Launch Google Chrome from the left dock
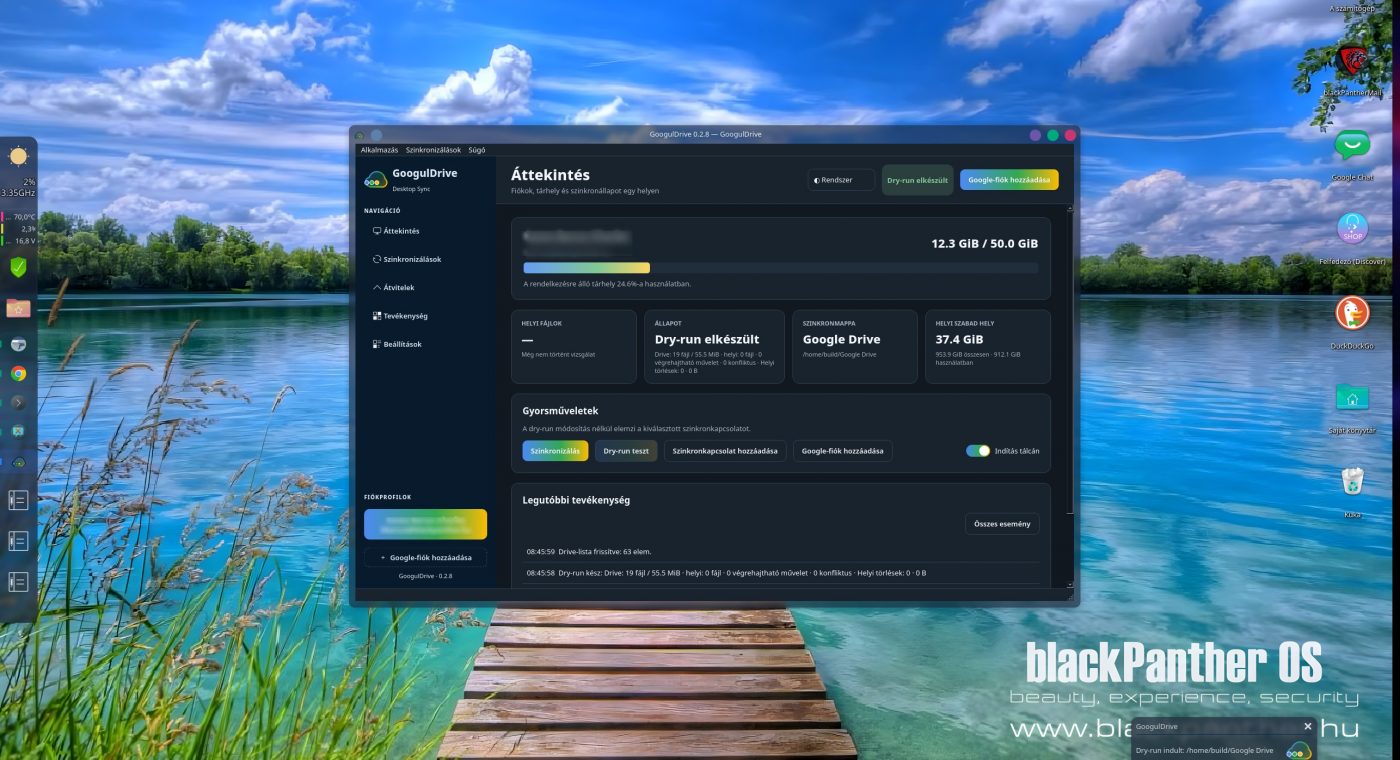Image resolution: width=1400 pixels, height=760 pixels. 18,374
